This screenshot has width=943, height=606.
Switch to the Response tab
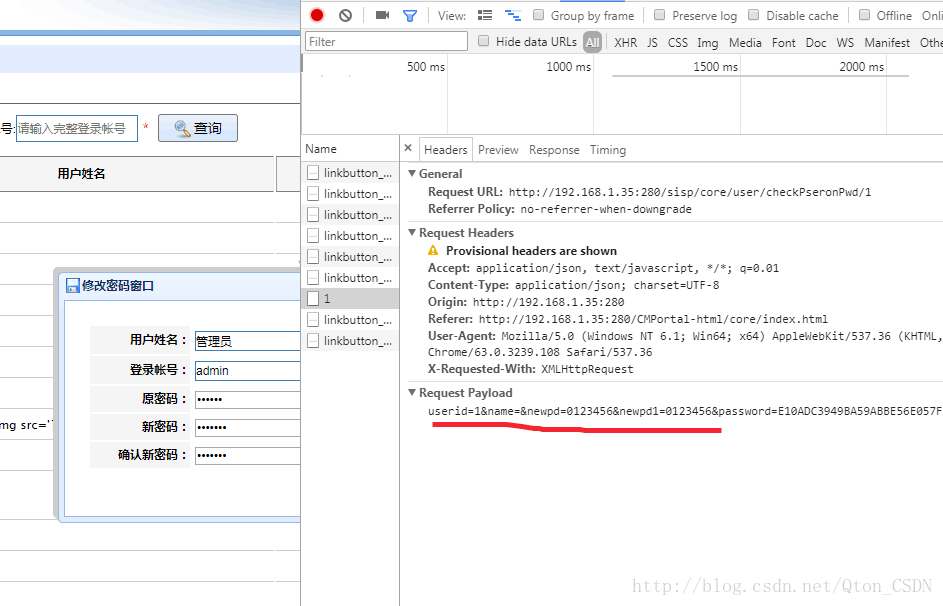[554, 150]
